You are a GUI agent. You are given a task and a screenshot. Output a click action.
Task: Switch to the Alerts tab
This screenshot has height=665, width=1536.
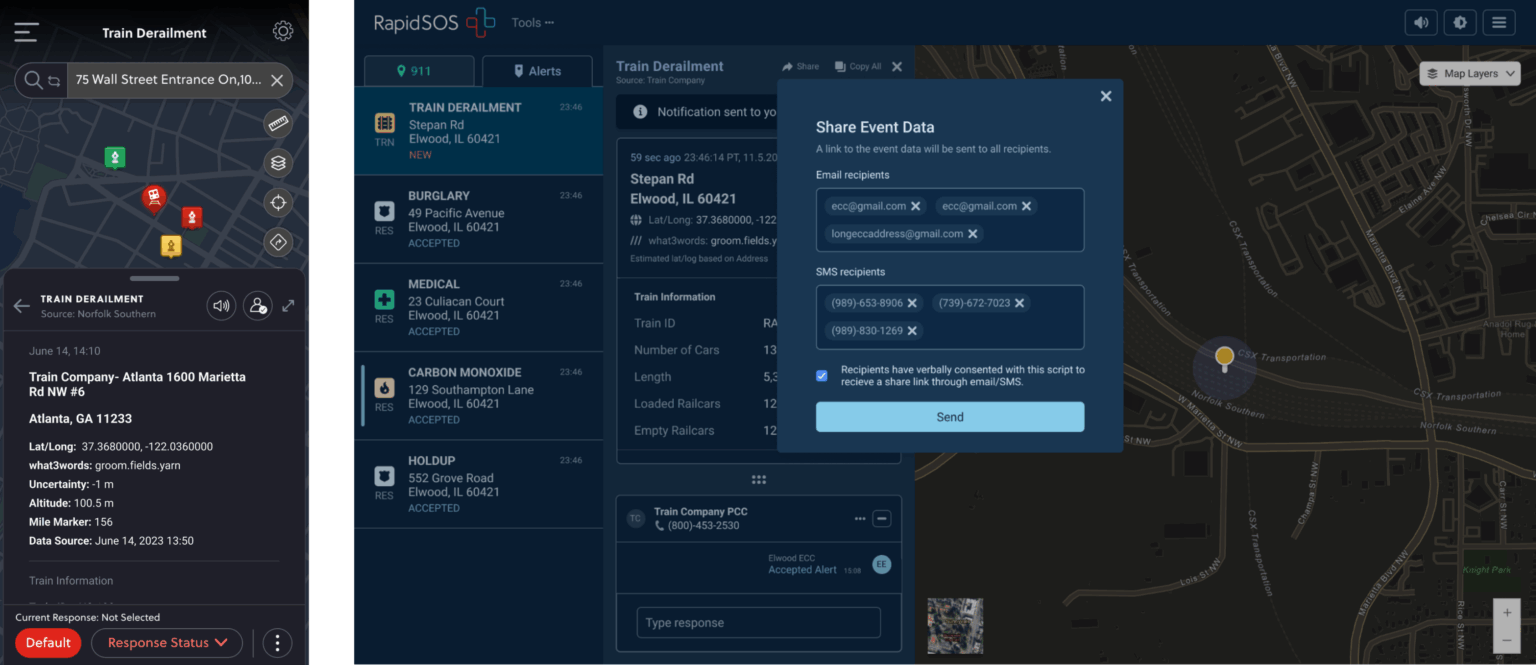click(537, 71)
